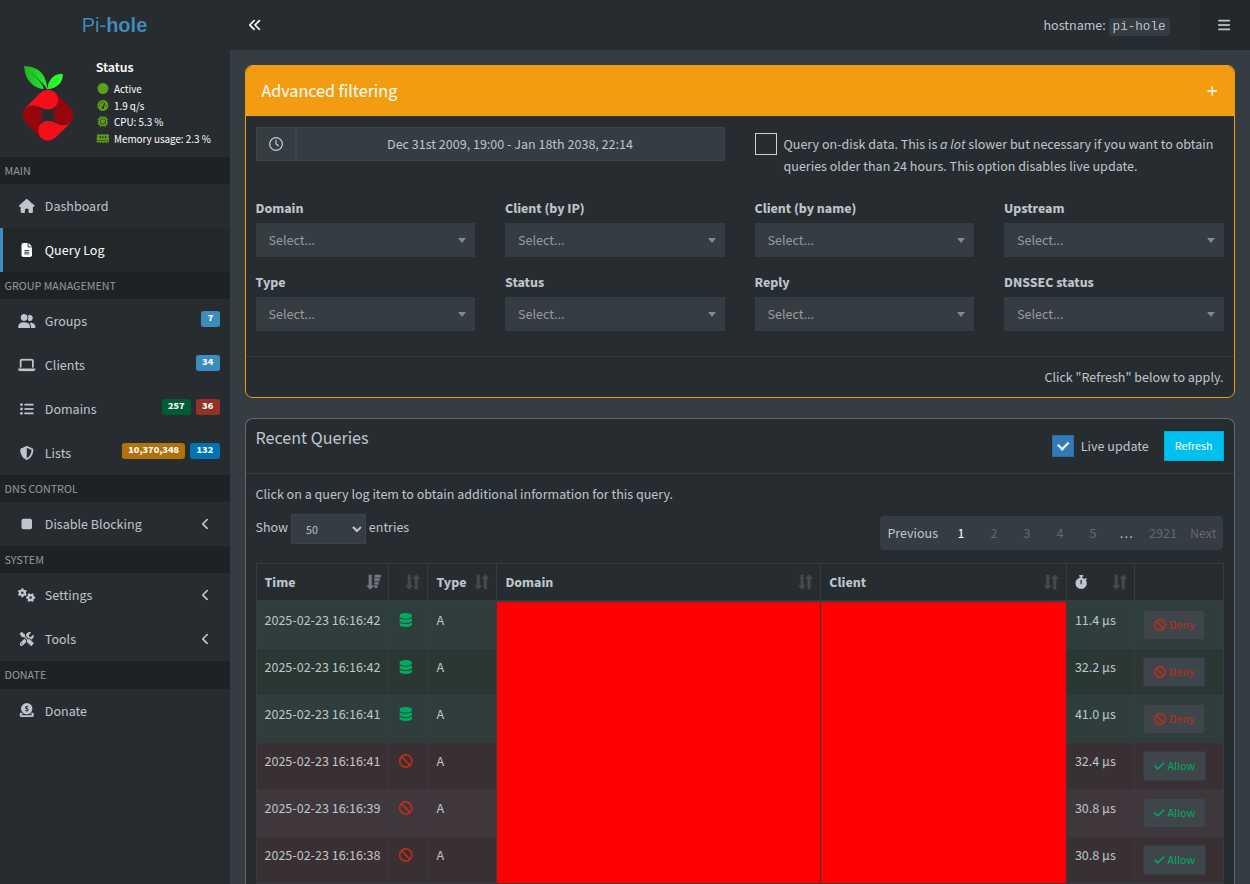Click cached status icon in 11.4 µs row
Screen dimensions: 1250x884
406,620
